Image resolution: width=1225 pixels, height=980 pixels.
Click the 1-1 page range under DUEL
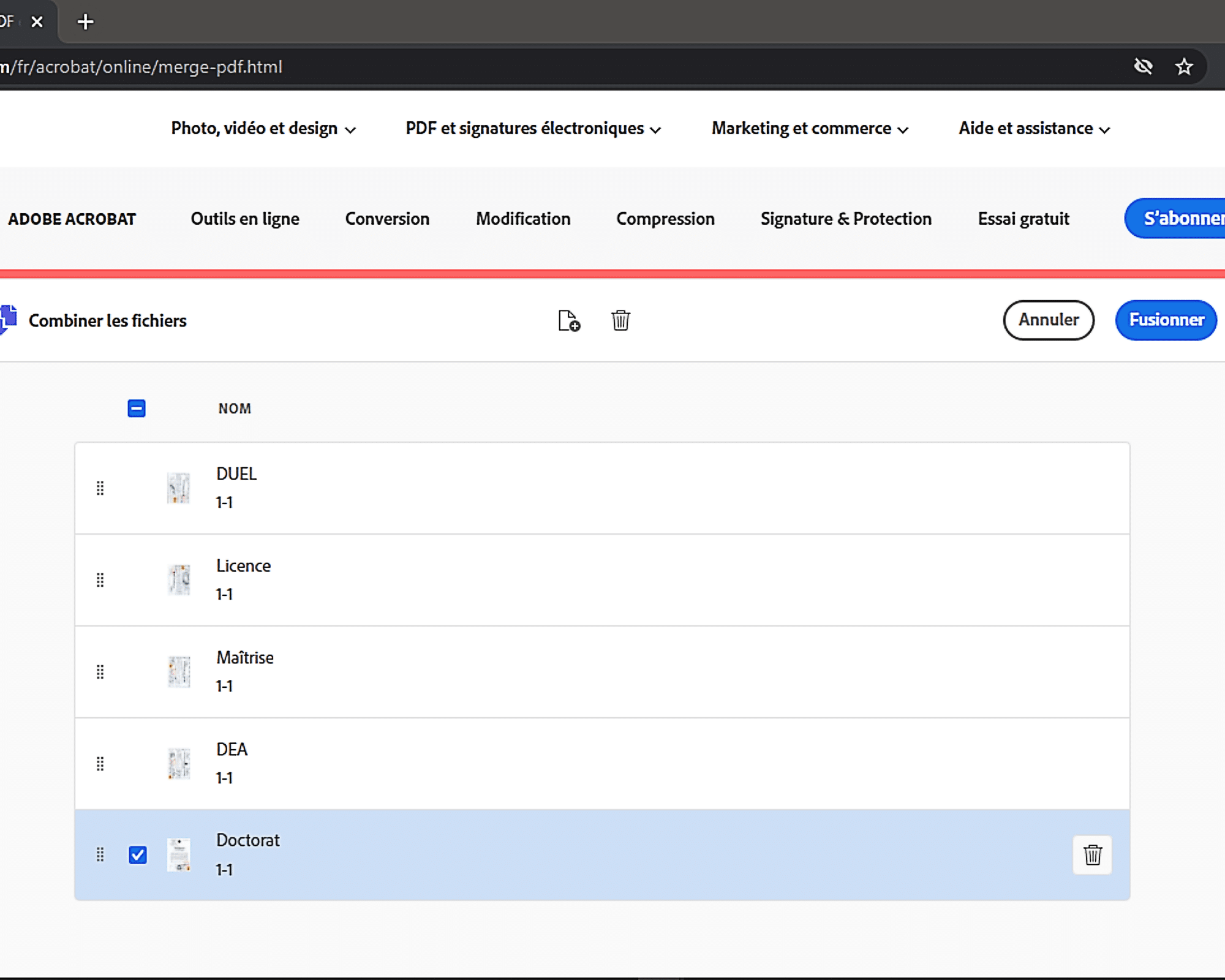point(224,502)
